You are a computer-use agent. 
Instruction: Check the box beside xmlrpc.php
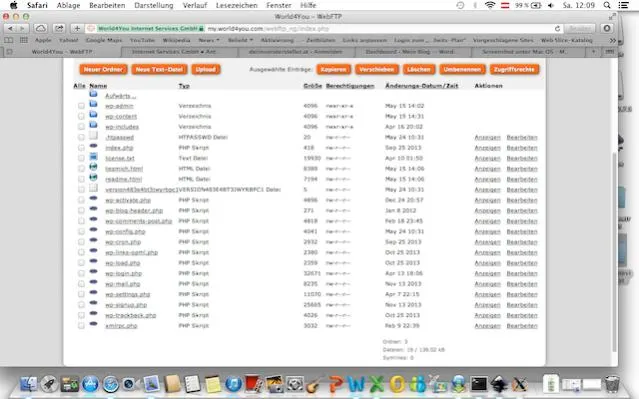[x=81, y=326]
